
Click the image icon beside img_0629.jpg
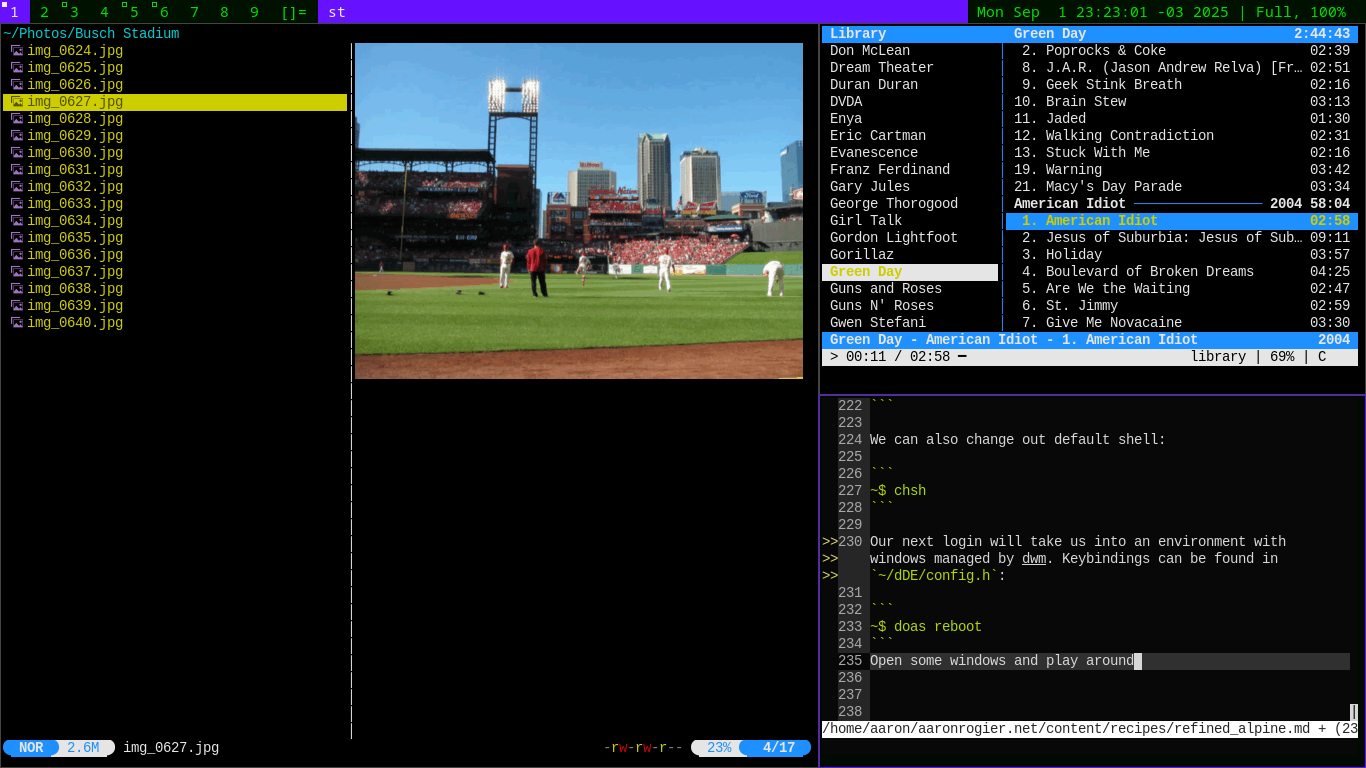click(x=17, y=136)
